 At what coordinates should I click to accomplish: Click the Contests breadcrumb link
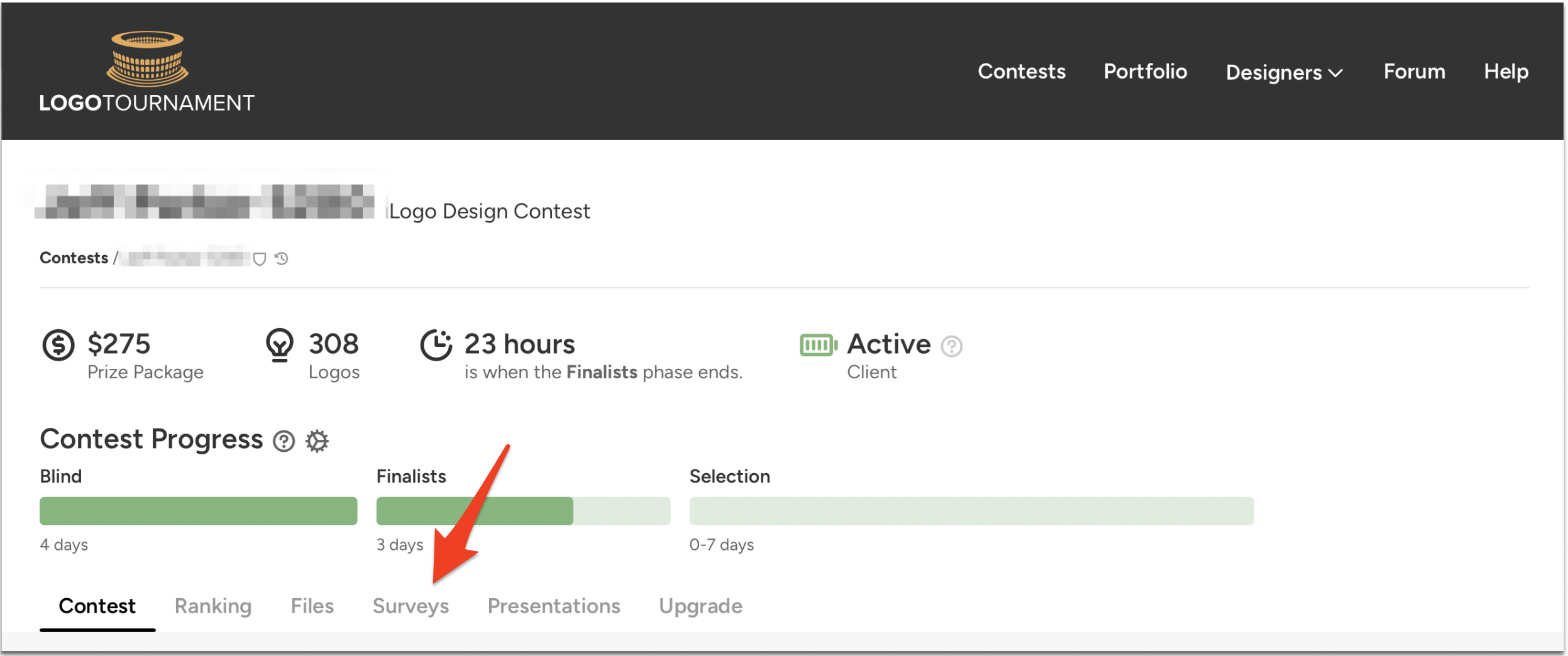[x=74, y=258]
